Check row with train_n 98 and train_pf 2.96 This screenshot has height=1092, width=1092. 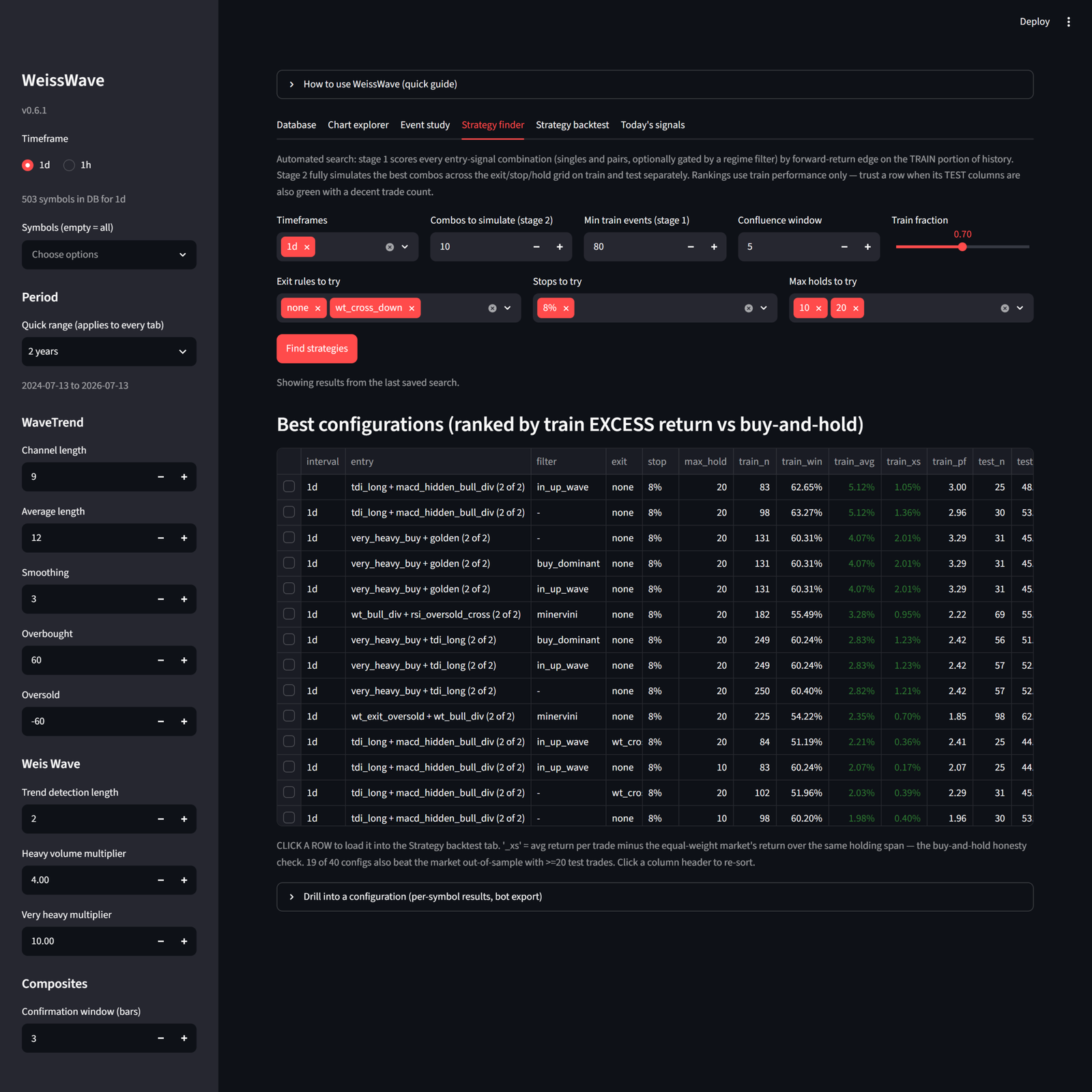pos(289,512)
